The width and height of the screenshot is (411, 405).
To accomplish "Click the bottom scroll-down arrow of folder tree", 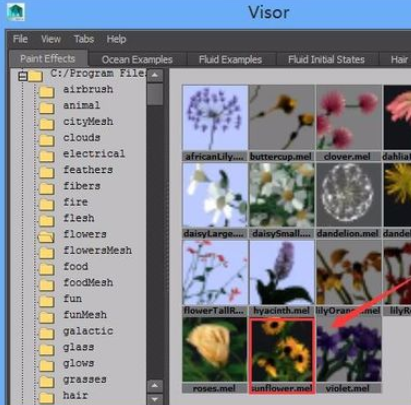I will 155,399.
